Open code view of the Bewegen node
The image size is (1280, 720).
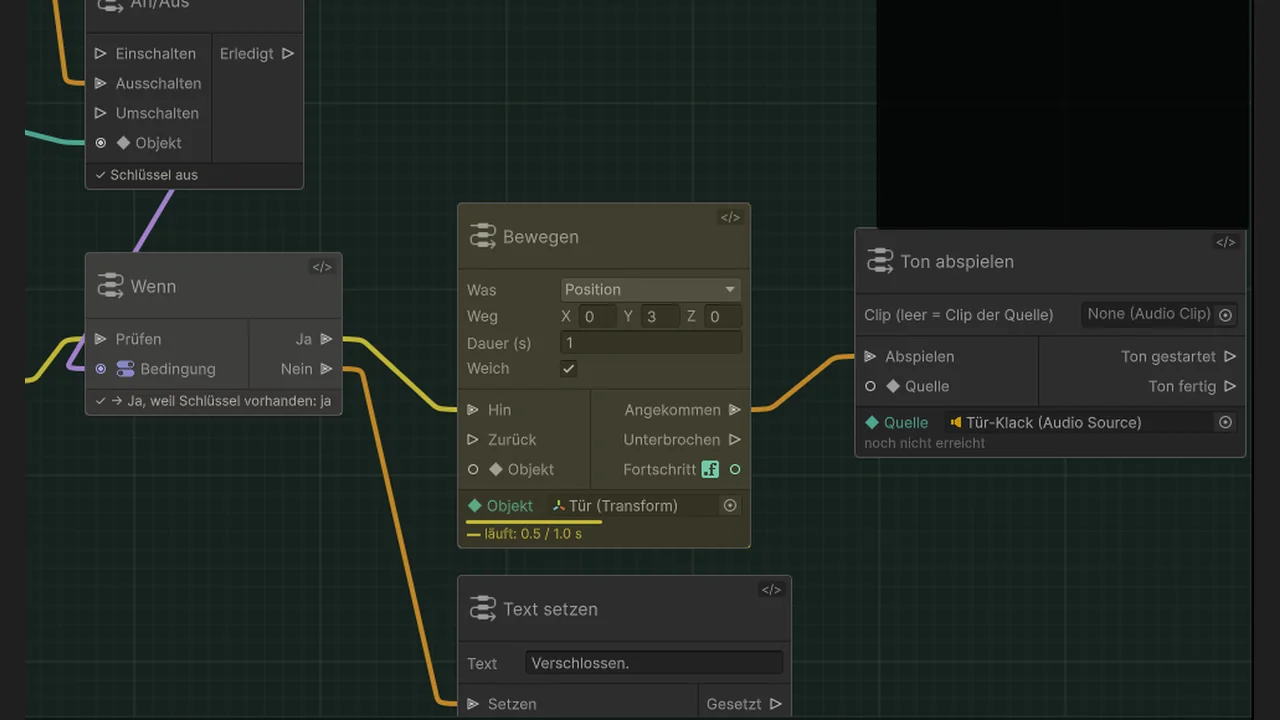click(730, 217)
